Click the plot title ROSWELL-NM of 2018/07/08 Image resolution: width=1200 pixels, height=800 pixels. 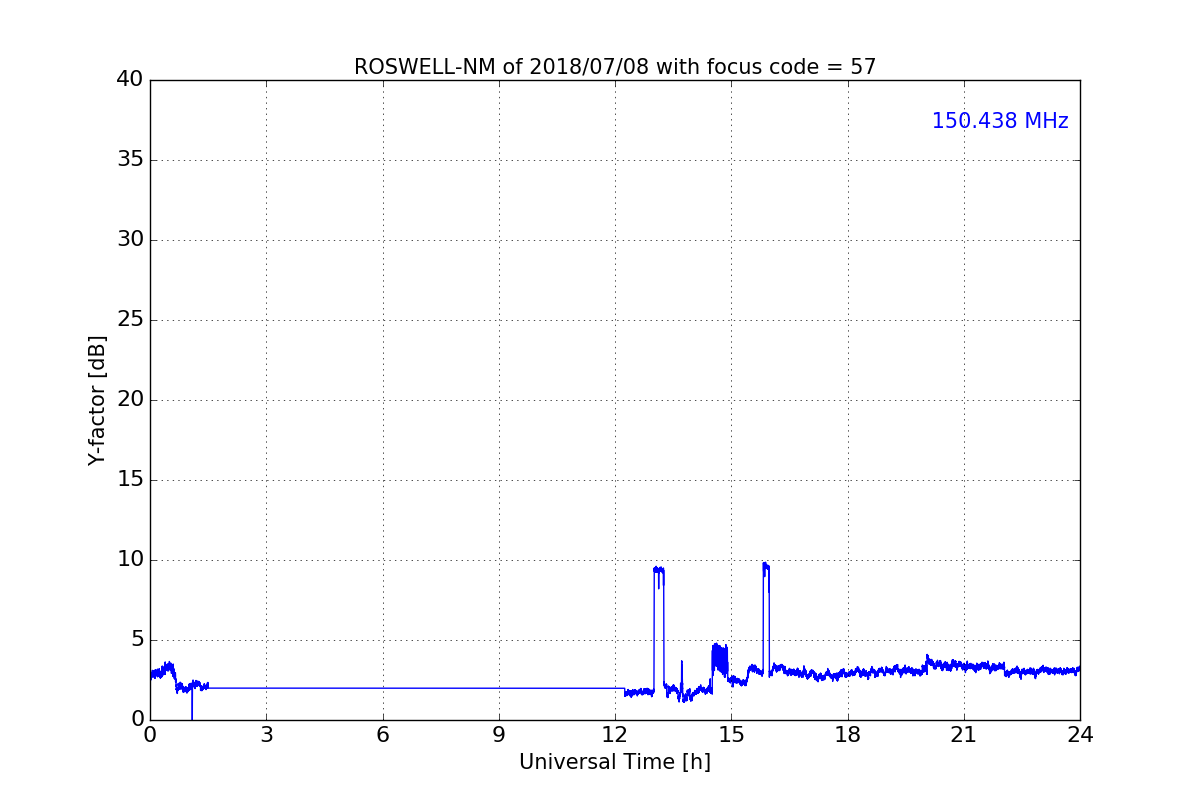[x=615, y=67]
